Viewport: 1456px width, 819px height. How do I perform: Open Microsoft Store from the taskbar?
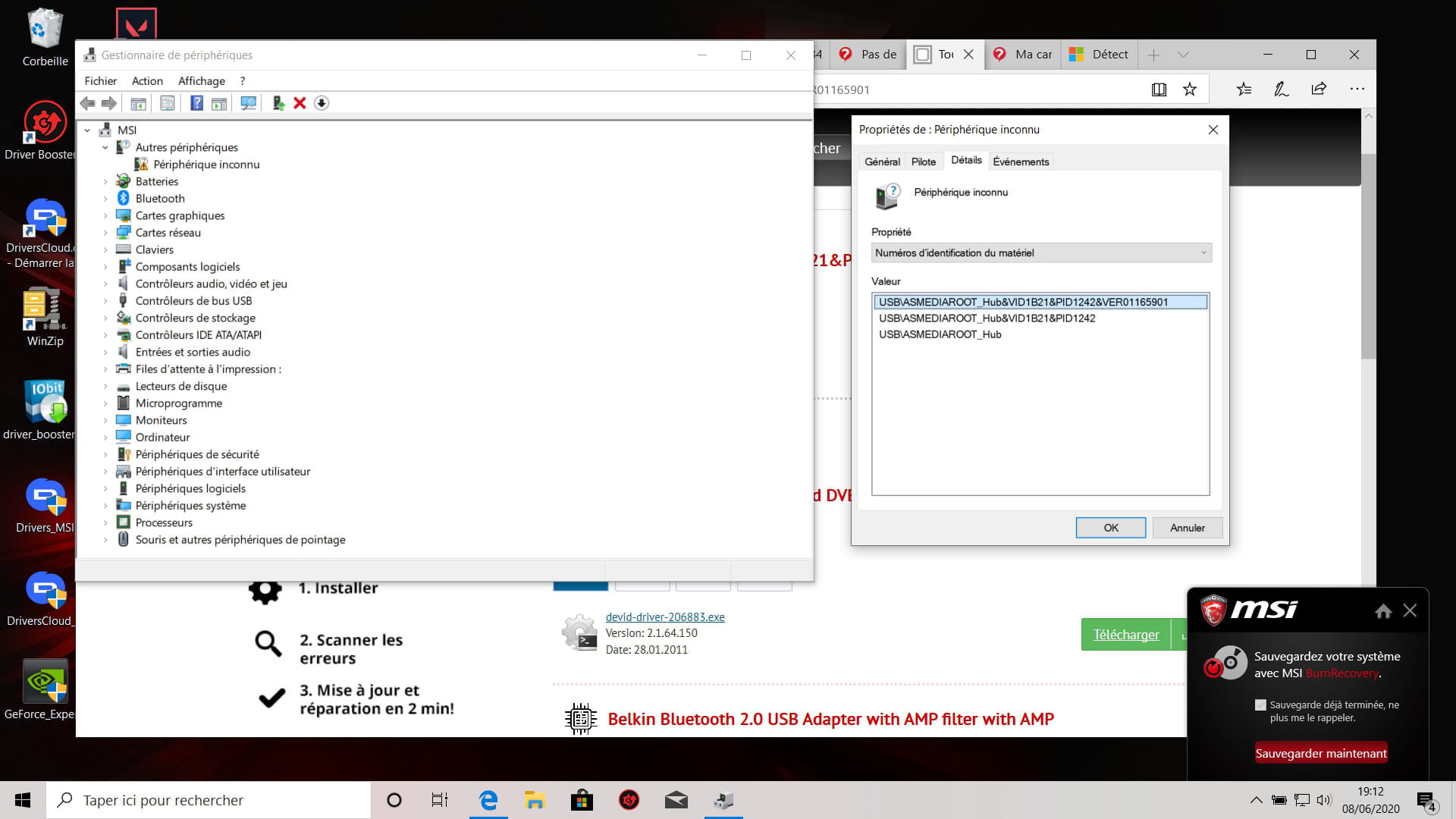582,800
